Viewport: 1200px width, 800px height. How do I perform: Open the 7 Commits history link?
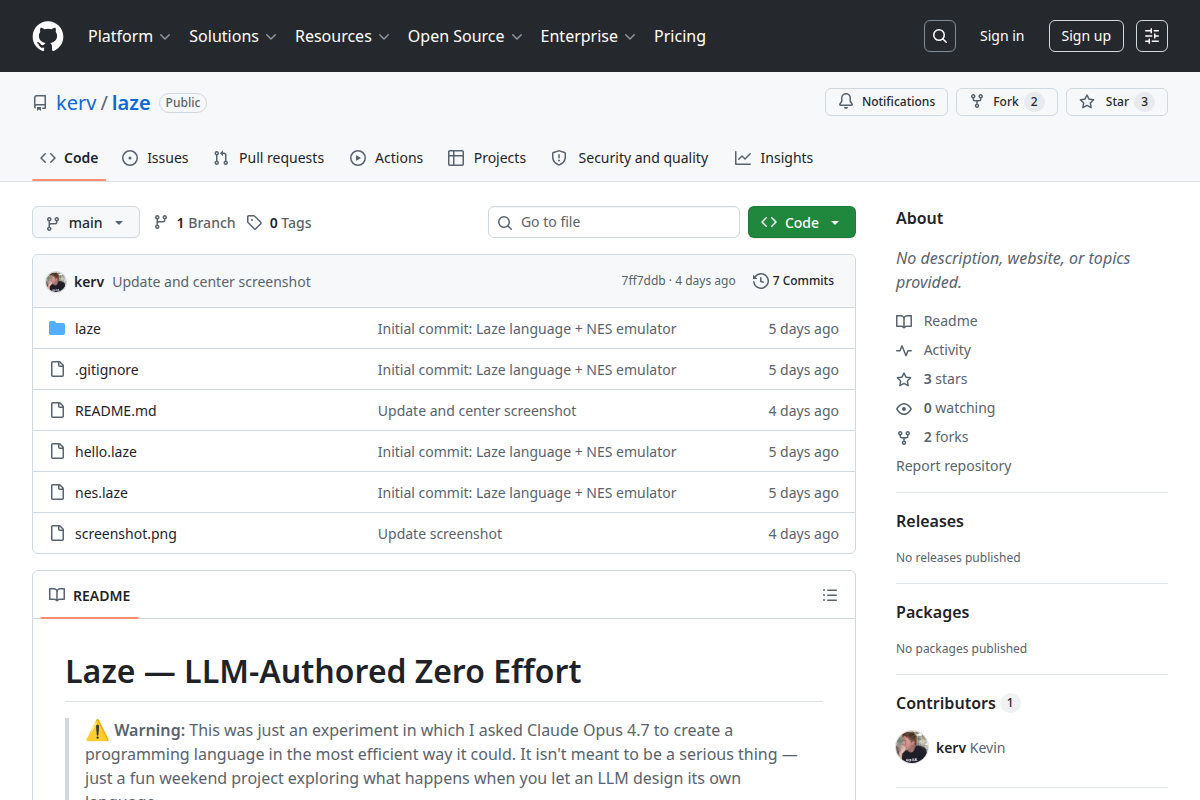coord(793,281)
